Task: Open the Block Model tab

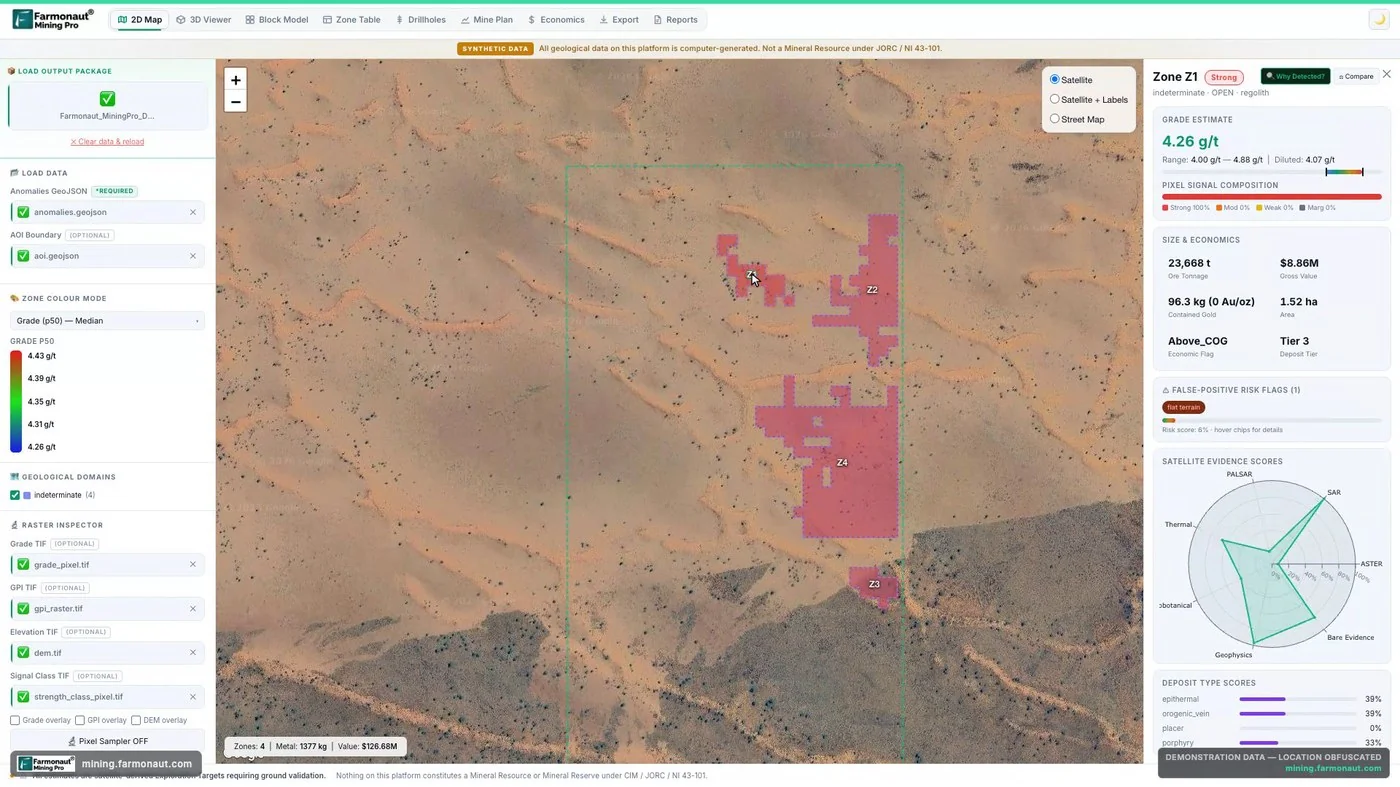Action: [x=277, y=20]
